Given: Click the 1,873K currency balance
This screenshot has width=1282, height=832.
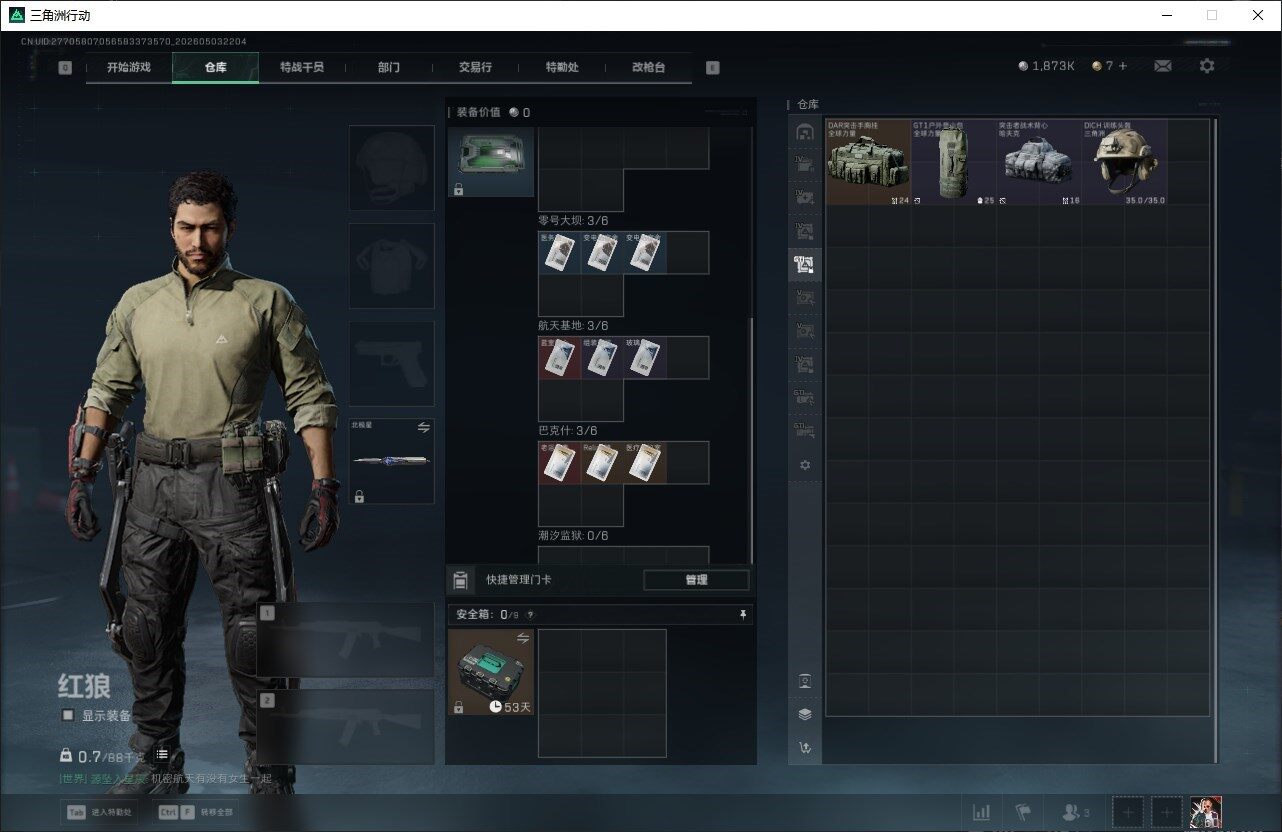Looking at the screenshot, I should tap(1046, 66).
